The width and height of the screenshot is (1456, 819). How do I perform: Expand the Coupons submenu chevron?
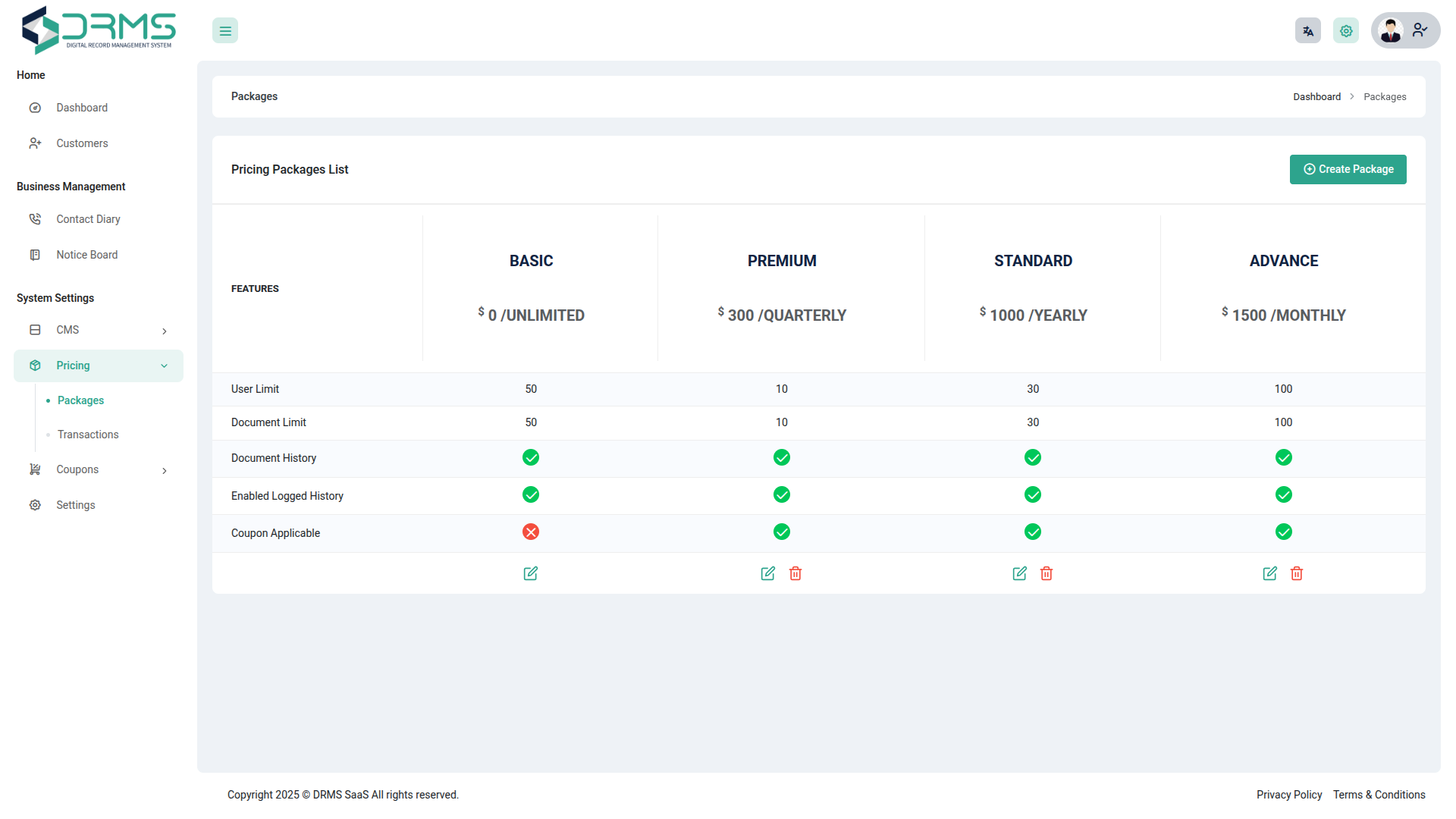coord(165,470)
